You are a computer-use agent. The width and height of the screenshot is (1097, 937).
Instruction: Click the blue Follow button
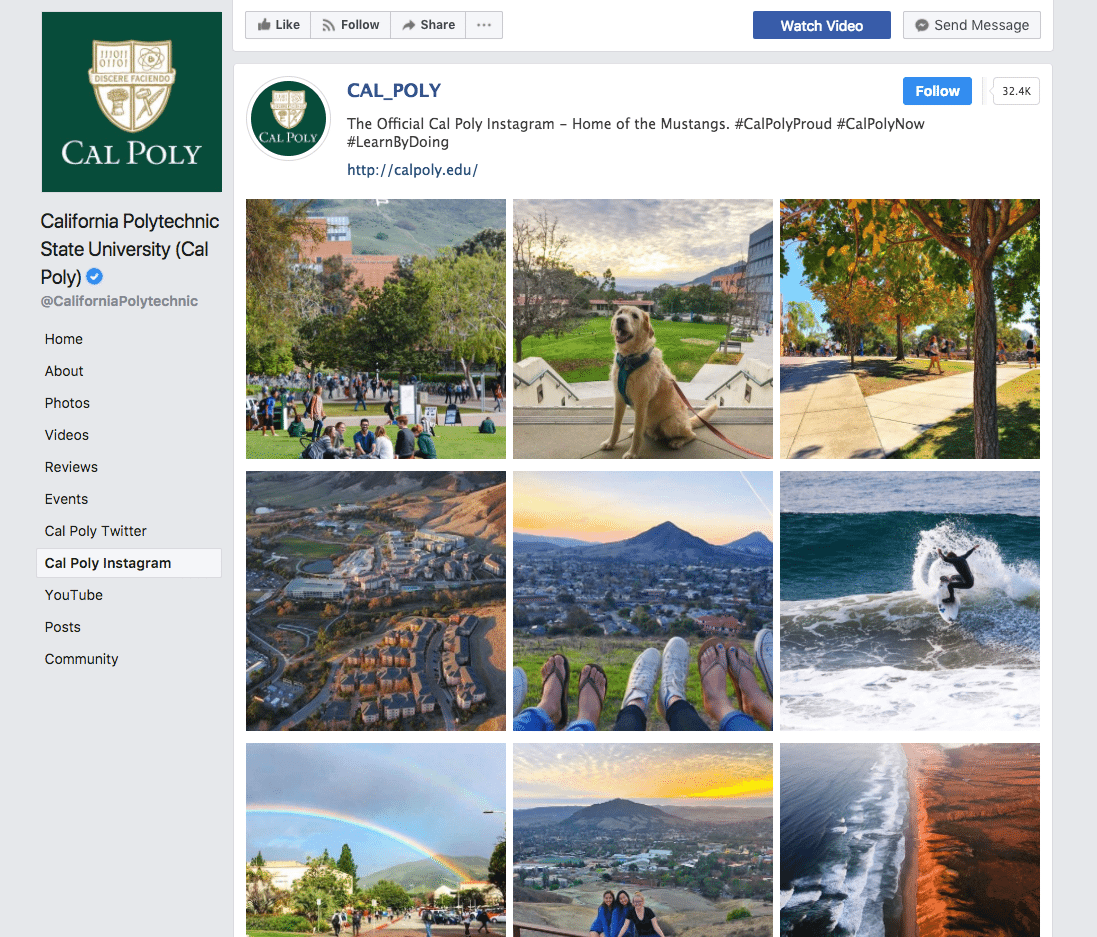pyautogui.click(x=936, y=90)
